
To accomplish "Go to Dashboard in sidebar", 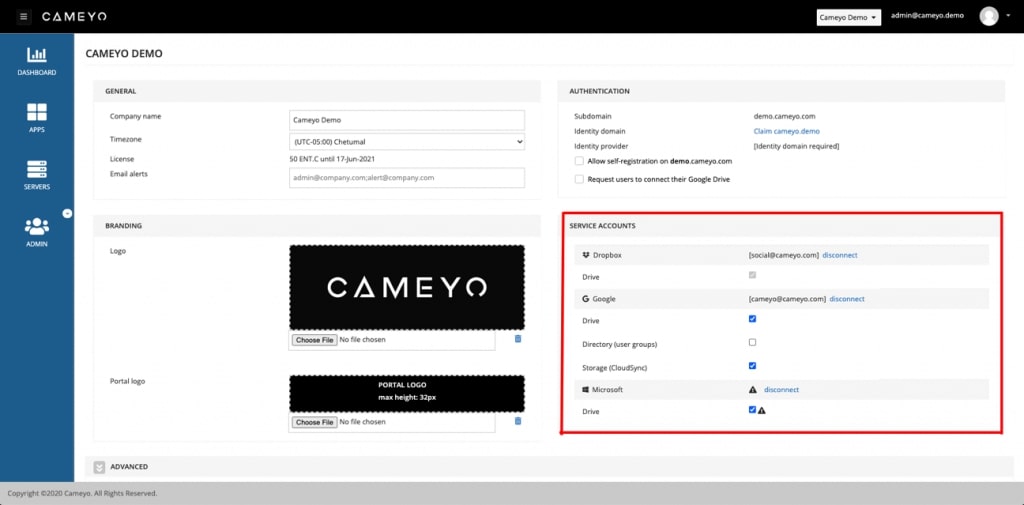I will (x=37, y=61).
